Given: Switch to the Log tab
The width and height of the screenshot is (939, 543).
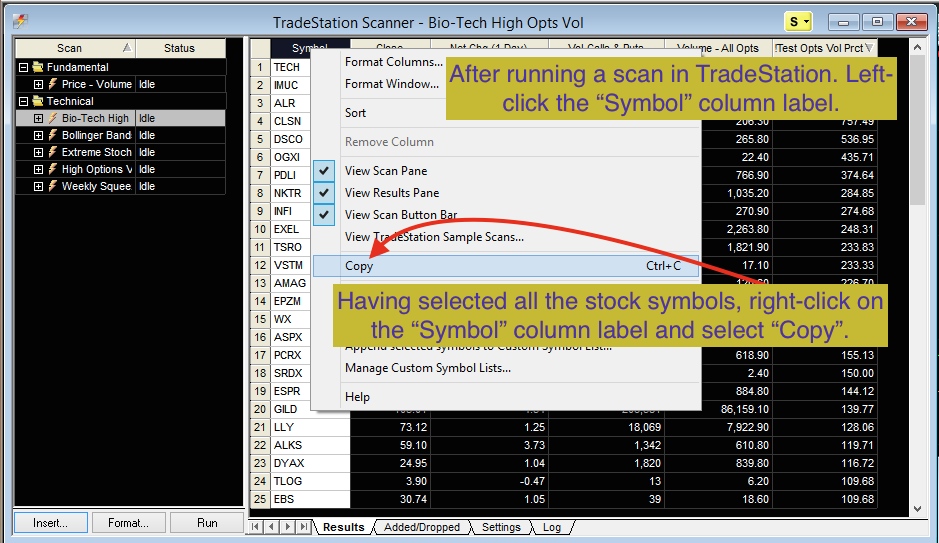Looking at the screenshot, I should click(x=552, y=527).
